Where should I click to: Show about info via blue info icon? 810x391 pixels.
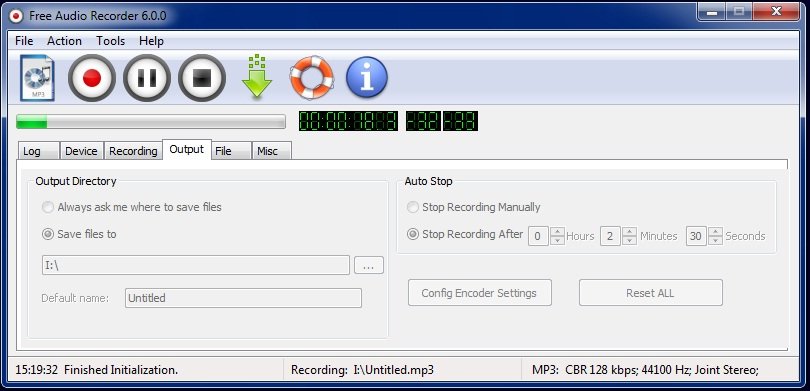(x=367, y=77)
